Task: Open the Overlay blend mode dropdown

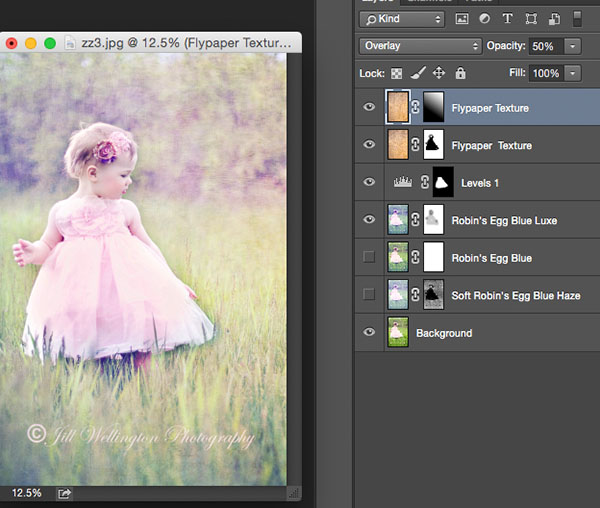Action: (x=420, y=46)
